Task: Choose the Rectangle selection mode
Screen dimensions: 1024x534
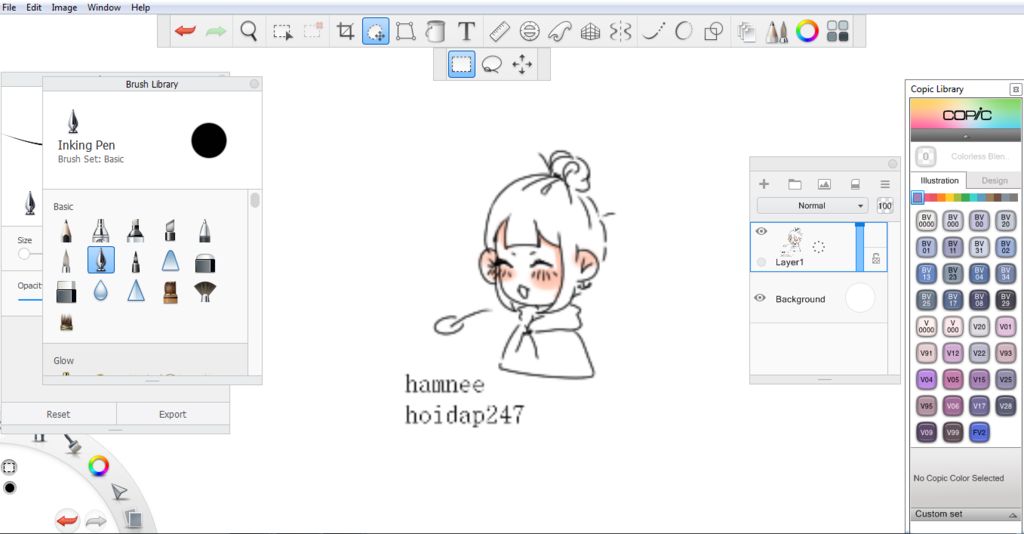Action: (461, 65)
